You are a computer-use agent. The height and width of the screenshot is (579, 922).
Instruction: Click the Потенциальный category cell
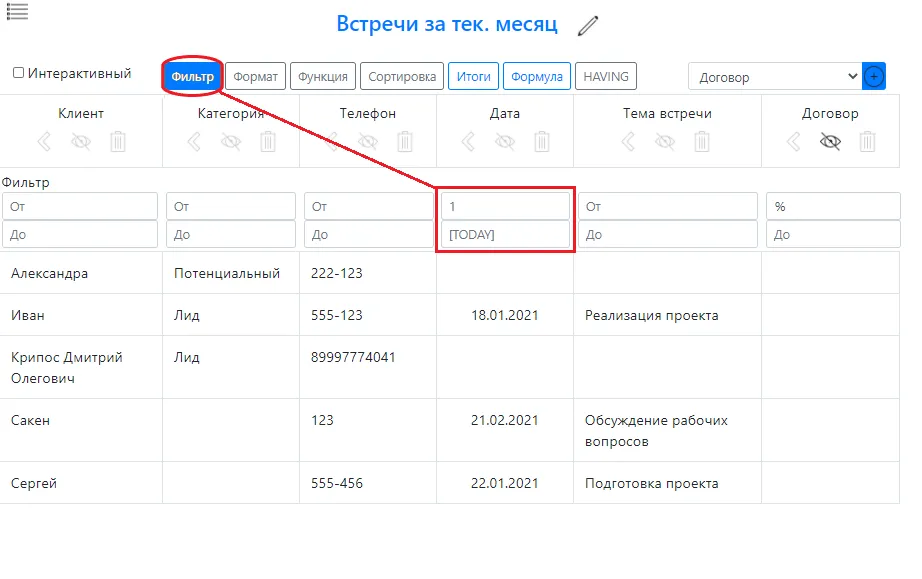click(x=231, y=273)
